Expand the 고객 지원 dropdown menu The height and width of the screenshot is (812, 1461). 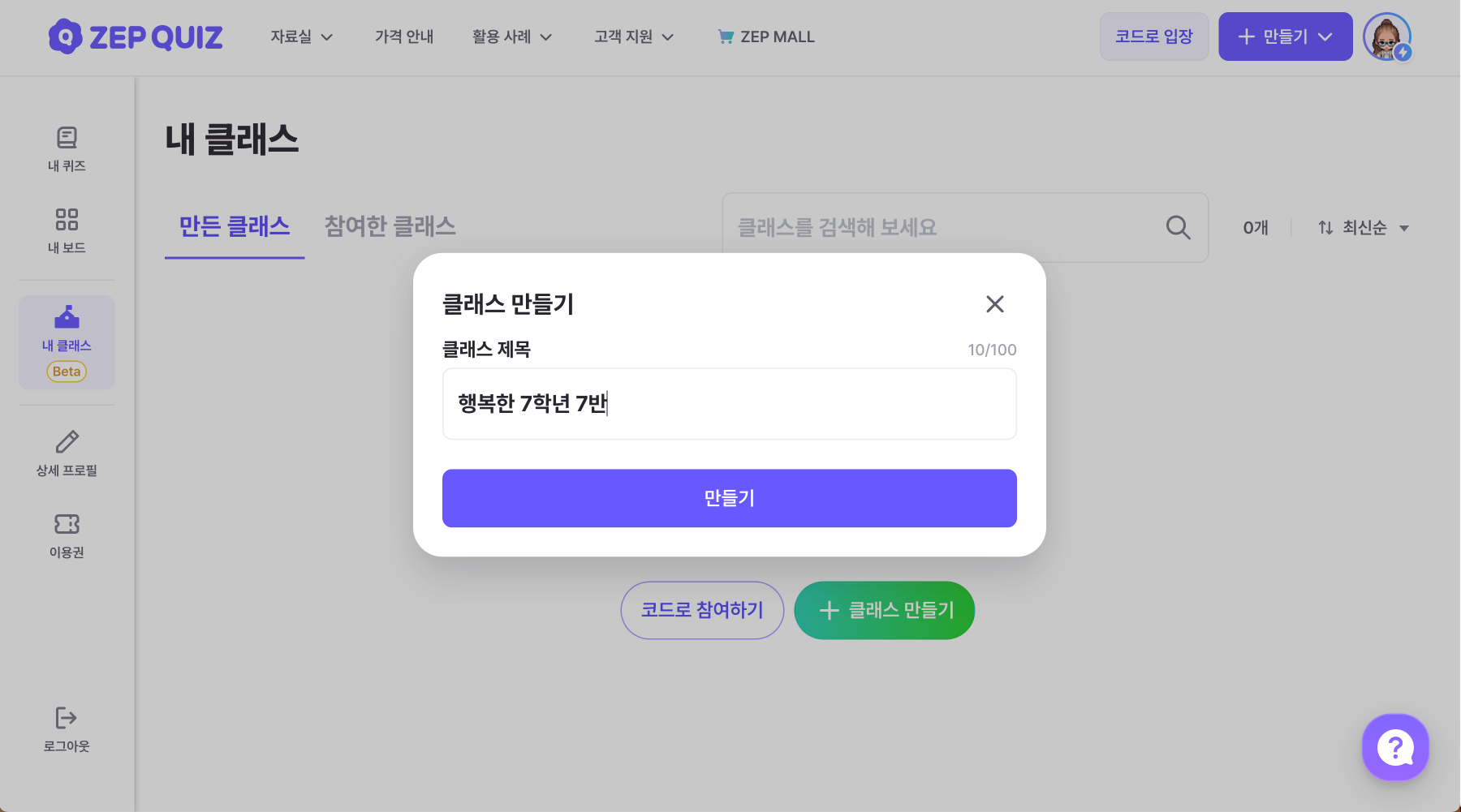coord(634,37)
